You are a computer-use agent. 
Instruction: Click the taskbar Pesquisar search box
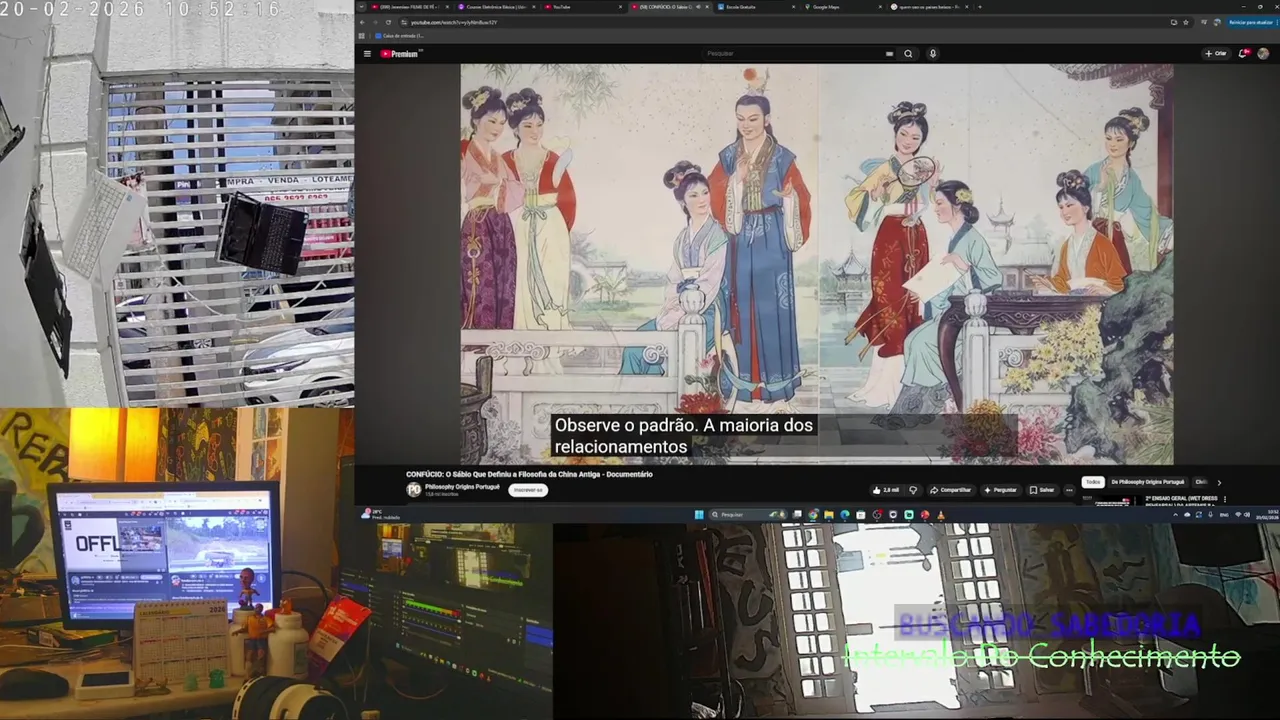pyautogui.click(x=749, y=515)
